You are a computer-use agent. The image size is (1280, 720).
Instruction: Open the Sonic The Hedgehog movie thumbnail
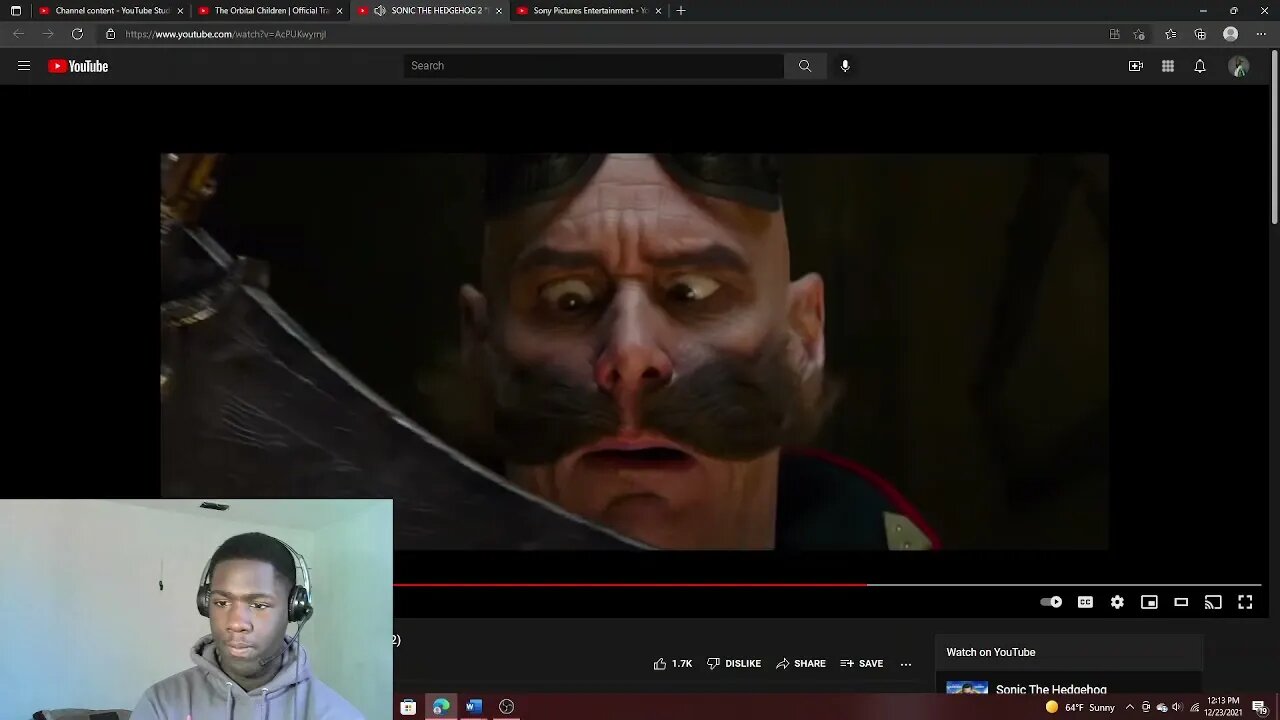point(967,688)
